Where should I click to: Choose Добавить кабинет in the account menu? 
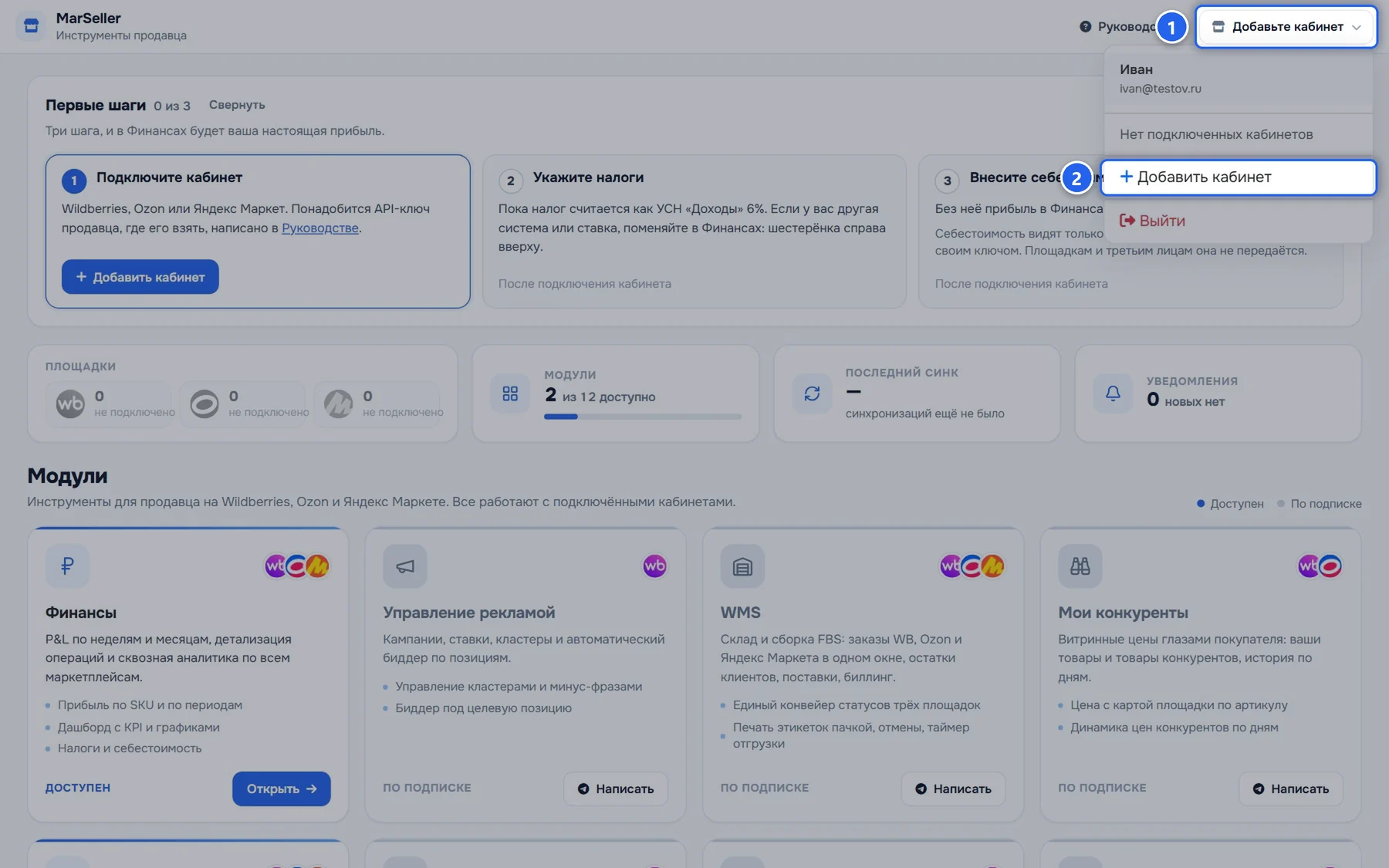pyautogui.click(x=1239, y=177)
